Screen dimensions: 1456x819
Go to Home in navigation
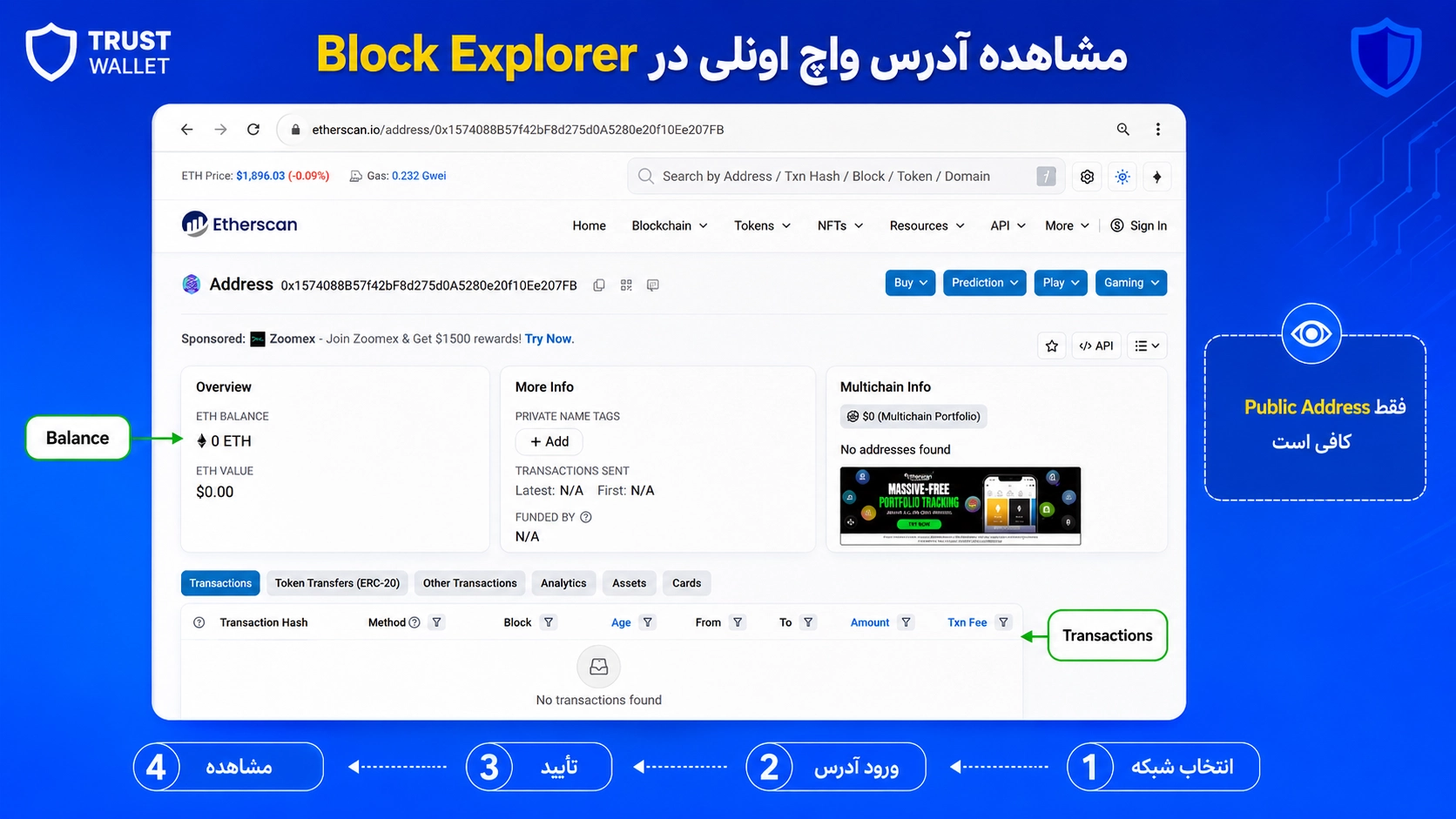tap(589, 225)
